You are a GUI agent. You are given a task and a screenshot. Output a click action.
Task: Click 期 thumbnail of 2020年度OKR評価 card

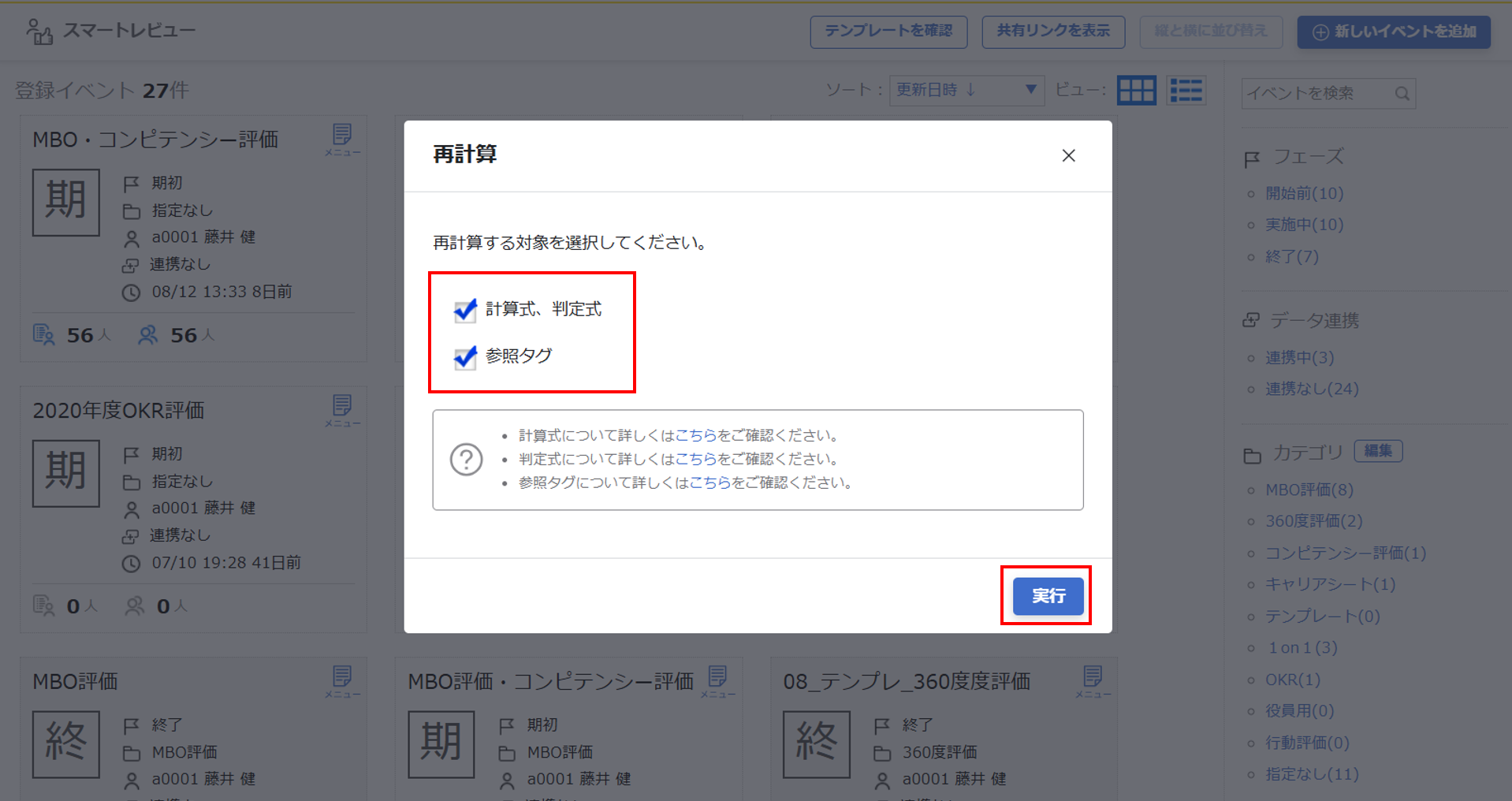click(66, 473)
